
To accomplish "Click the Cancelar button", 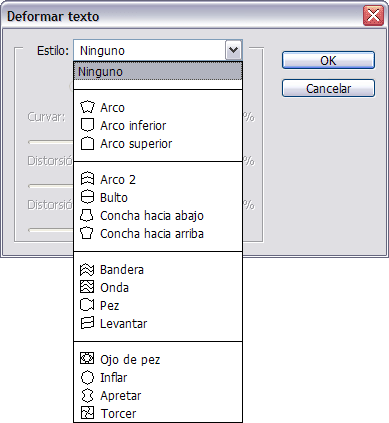I will [x=328, y=88].
